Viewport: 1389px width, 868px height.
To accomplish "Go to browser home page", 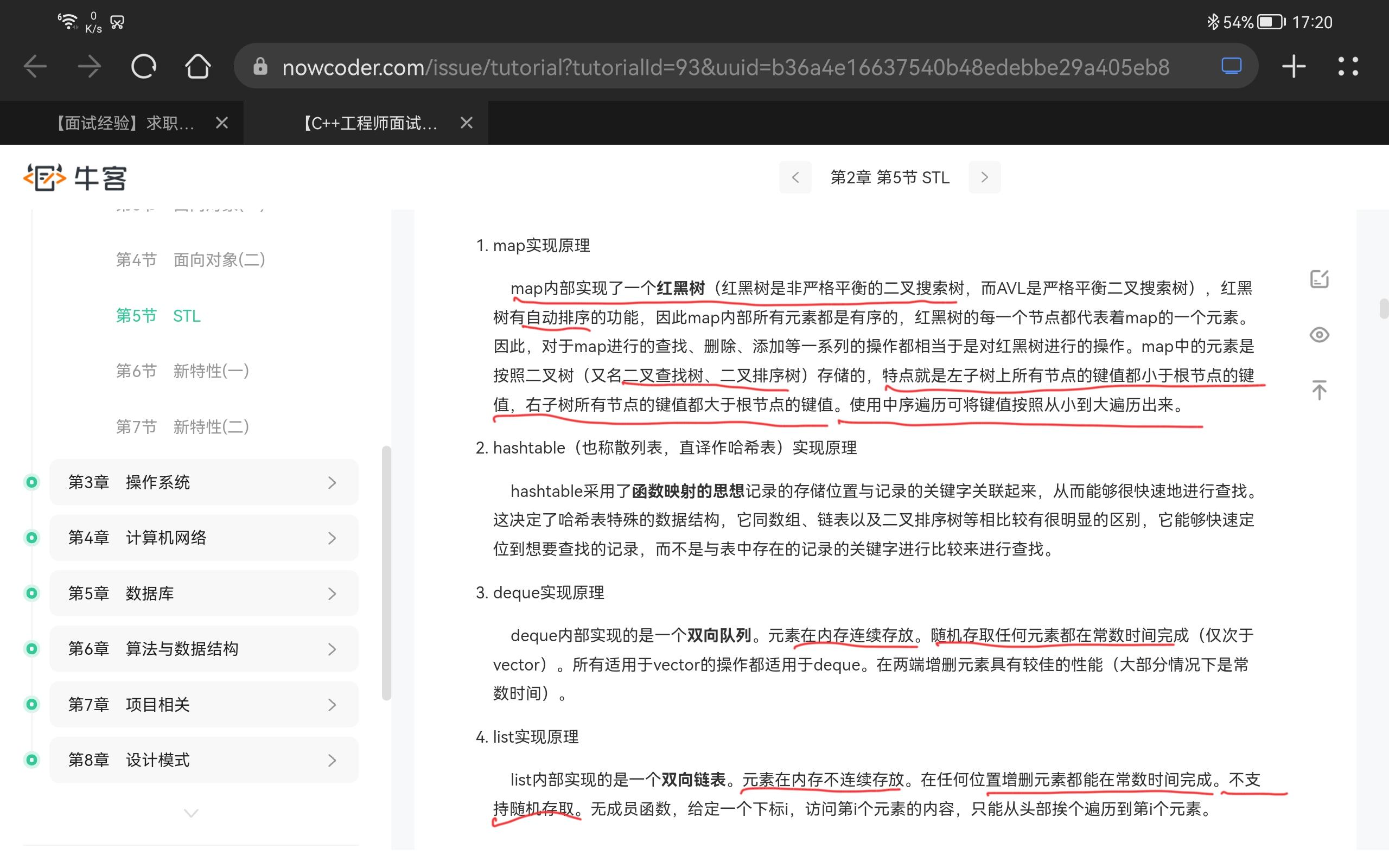I will 197,67.
